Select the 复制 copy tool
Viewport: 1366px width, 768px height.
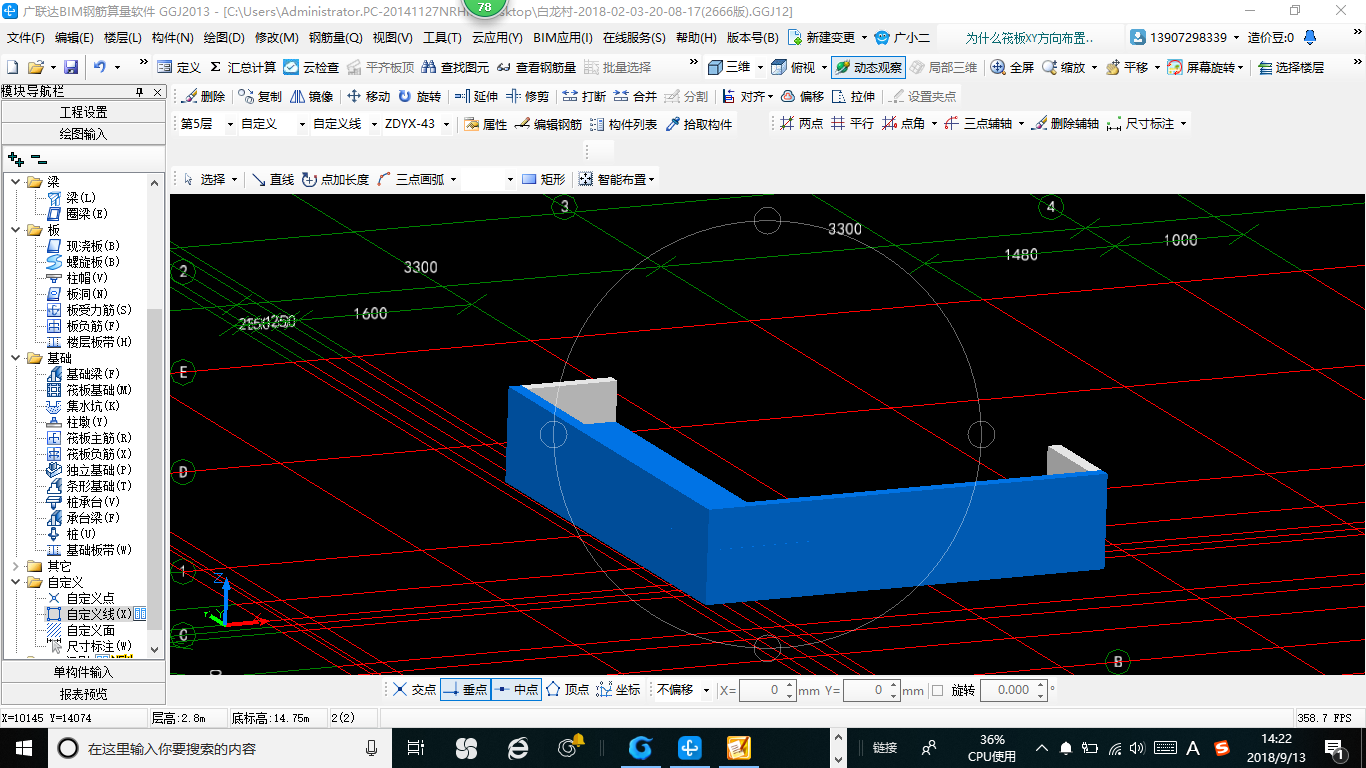260,96
